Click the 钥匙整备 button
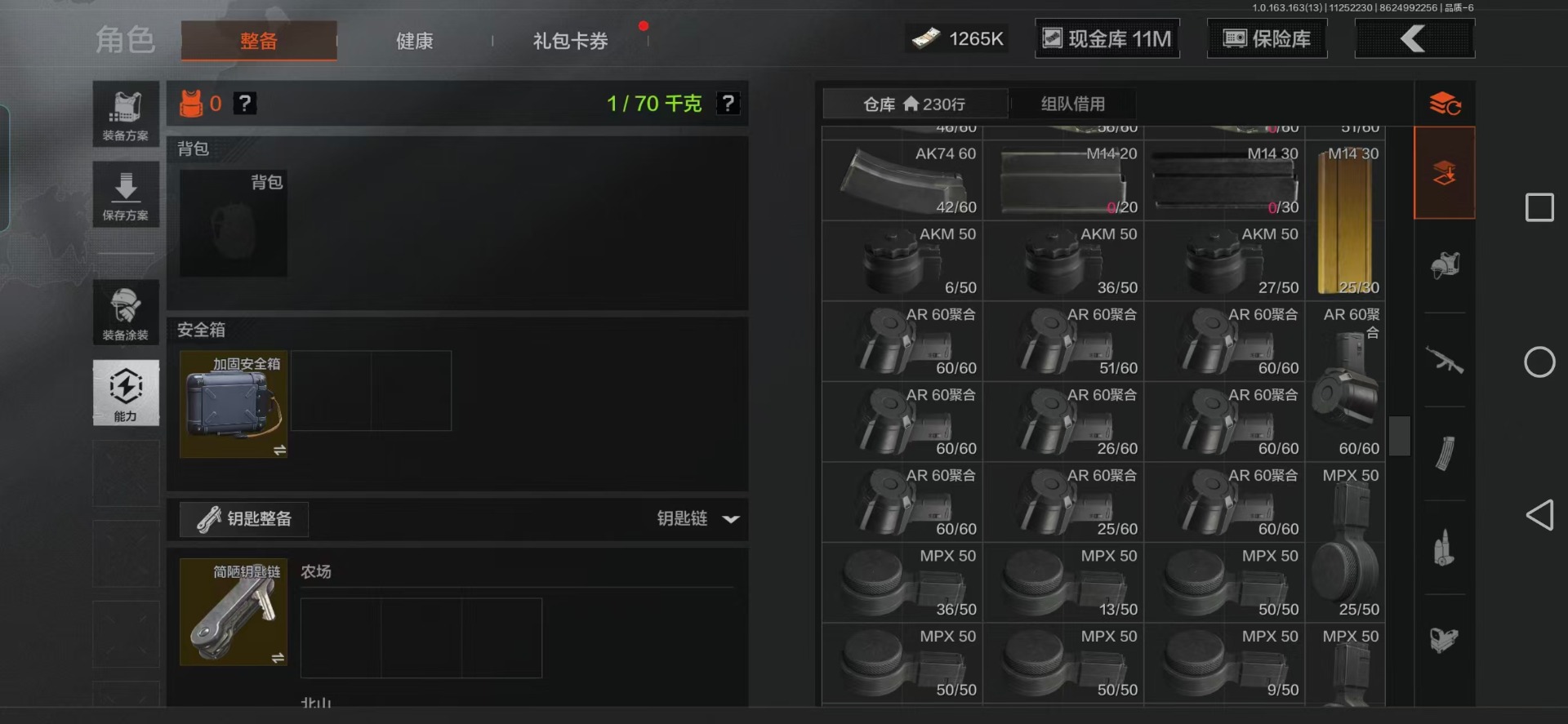This screenshot has width=1568, height=724. [244, 519]
